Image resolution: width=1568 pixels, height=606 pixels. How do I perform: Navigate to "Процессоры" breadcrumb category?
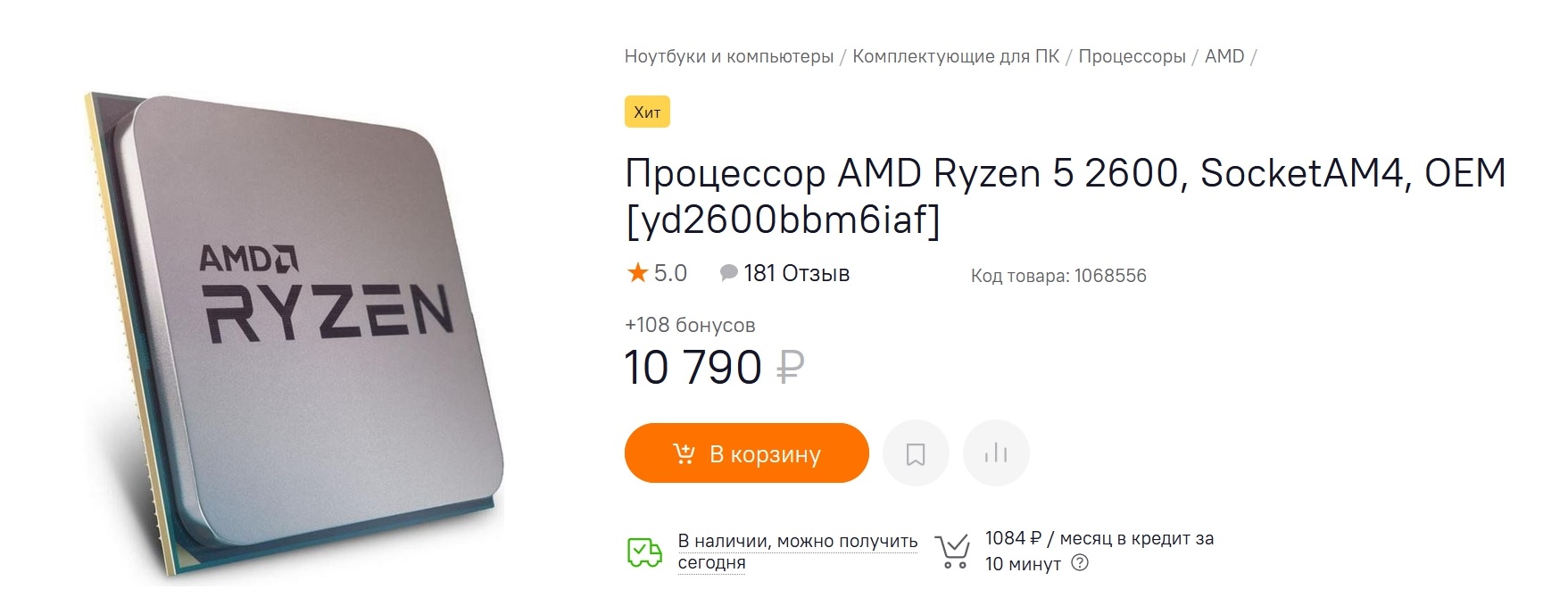click(1132, 56)
